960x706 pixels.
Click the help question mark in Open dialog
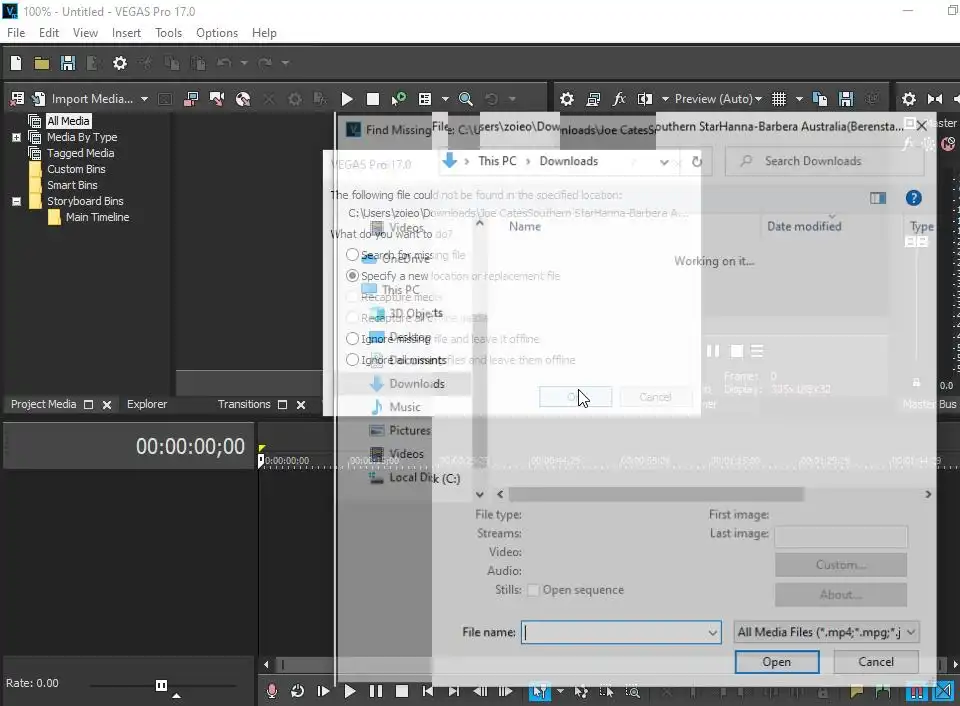tap(913, 198)
